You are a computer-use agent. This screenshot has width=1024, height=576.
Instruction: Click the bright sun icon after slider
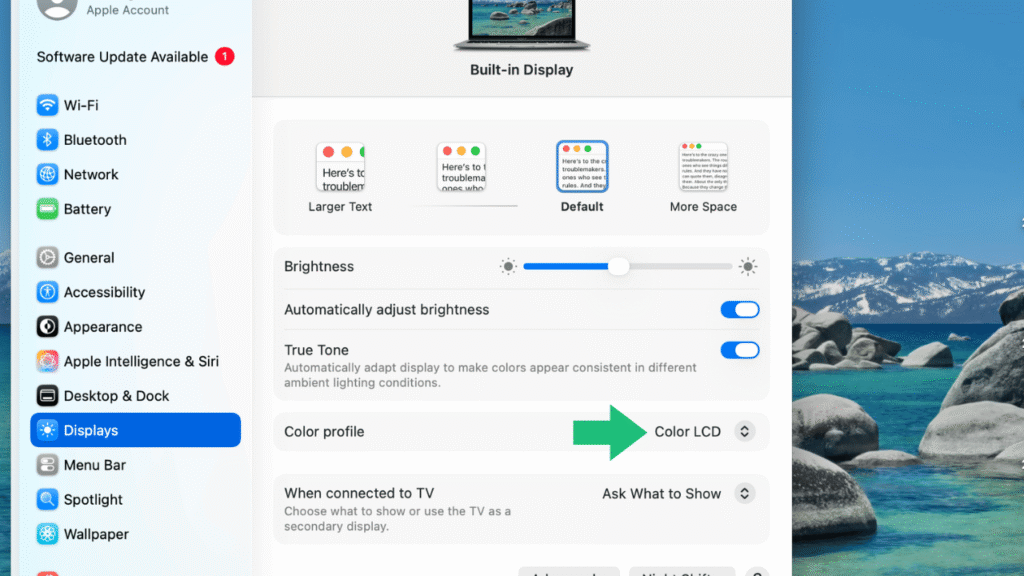point(748,266)
